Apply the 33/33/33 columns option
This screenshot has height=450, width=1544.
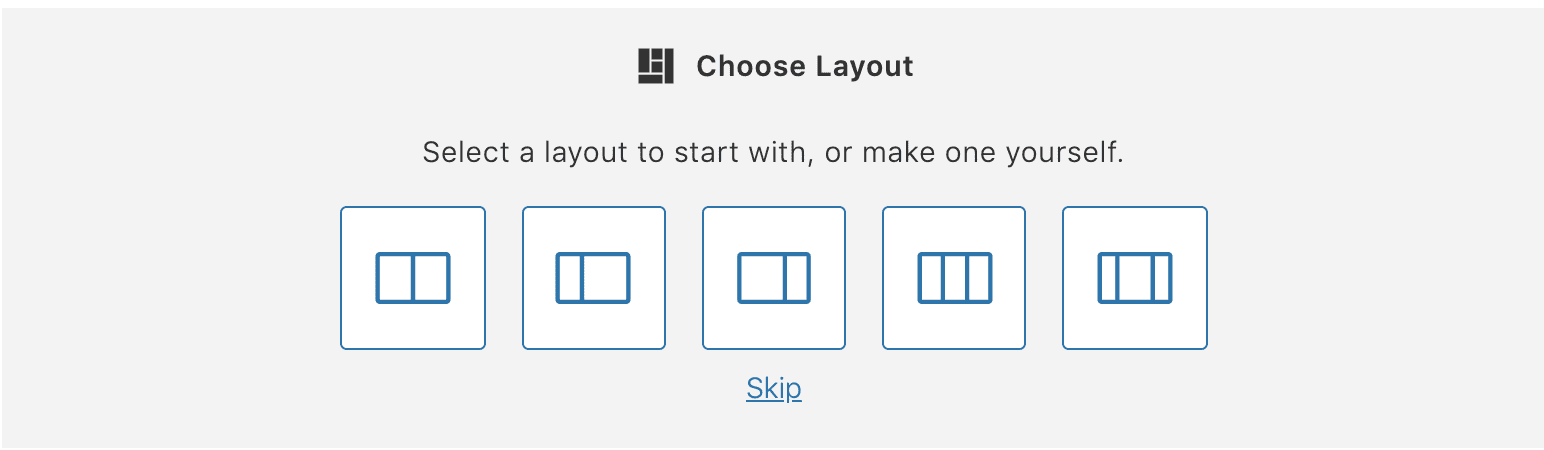(x=954, y=278)
